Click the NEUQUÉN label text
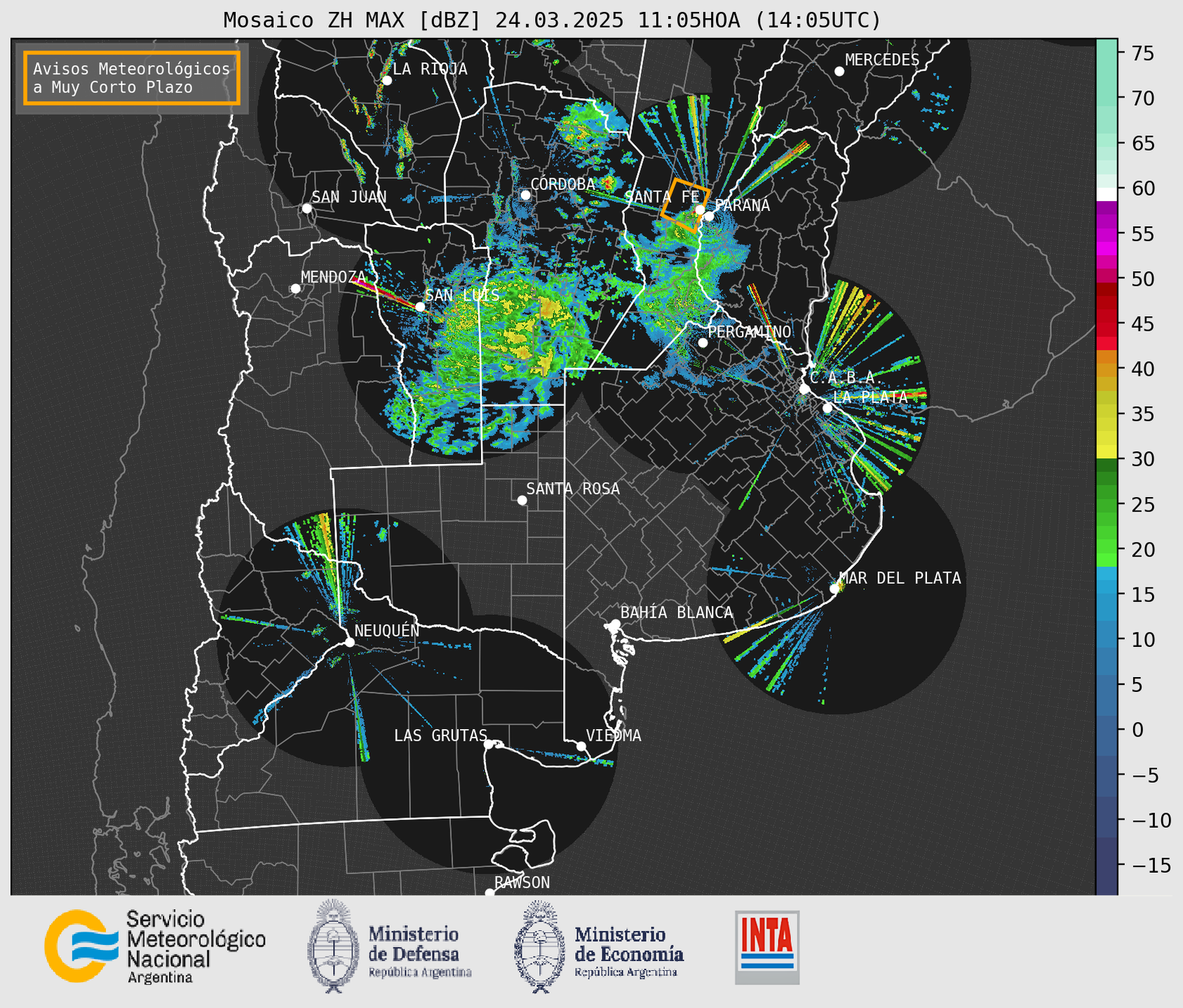This screenshot has height=1008, width=1183. coord(386,630)
